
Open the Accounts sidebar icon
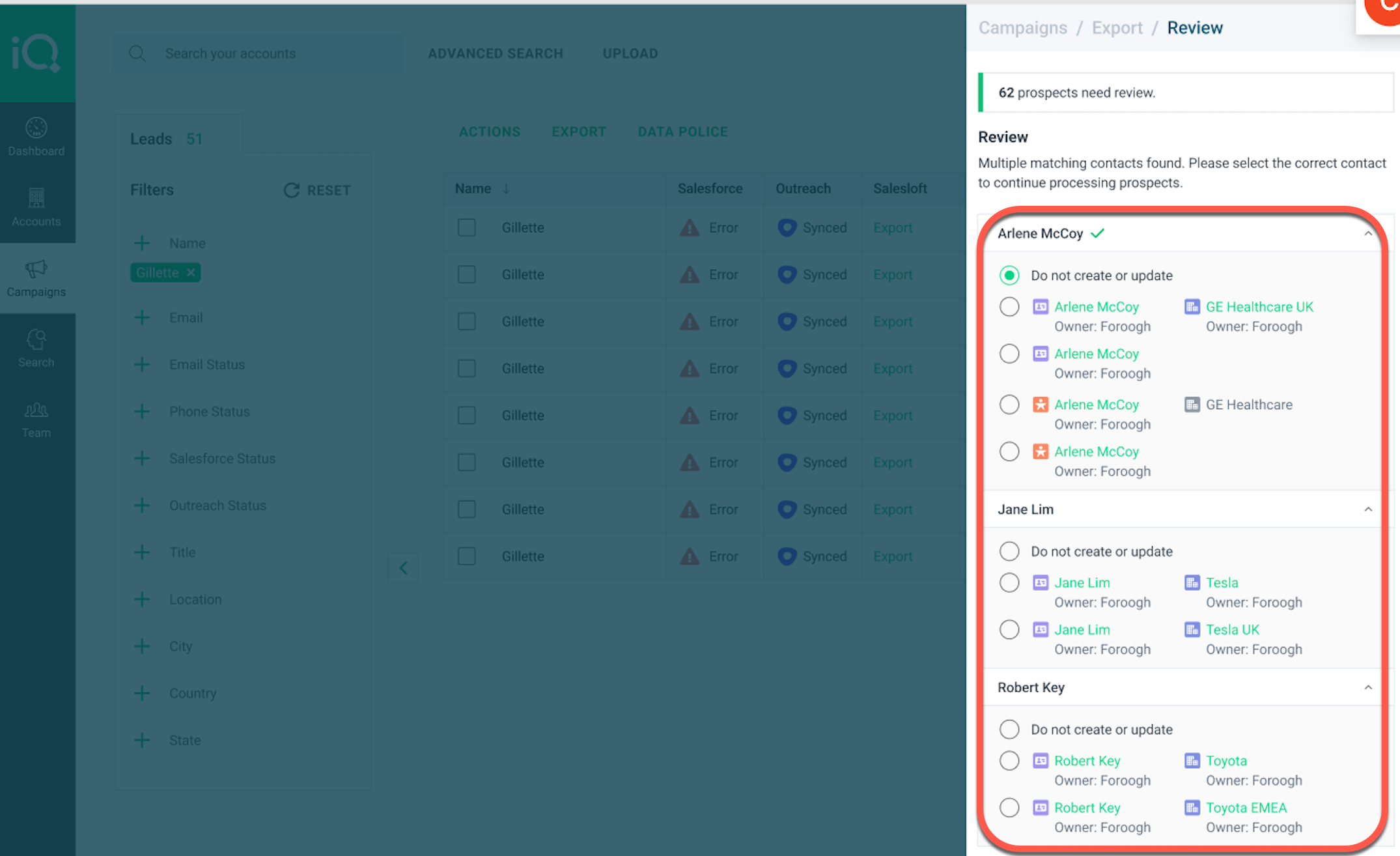pos(36,197)
